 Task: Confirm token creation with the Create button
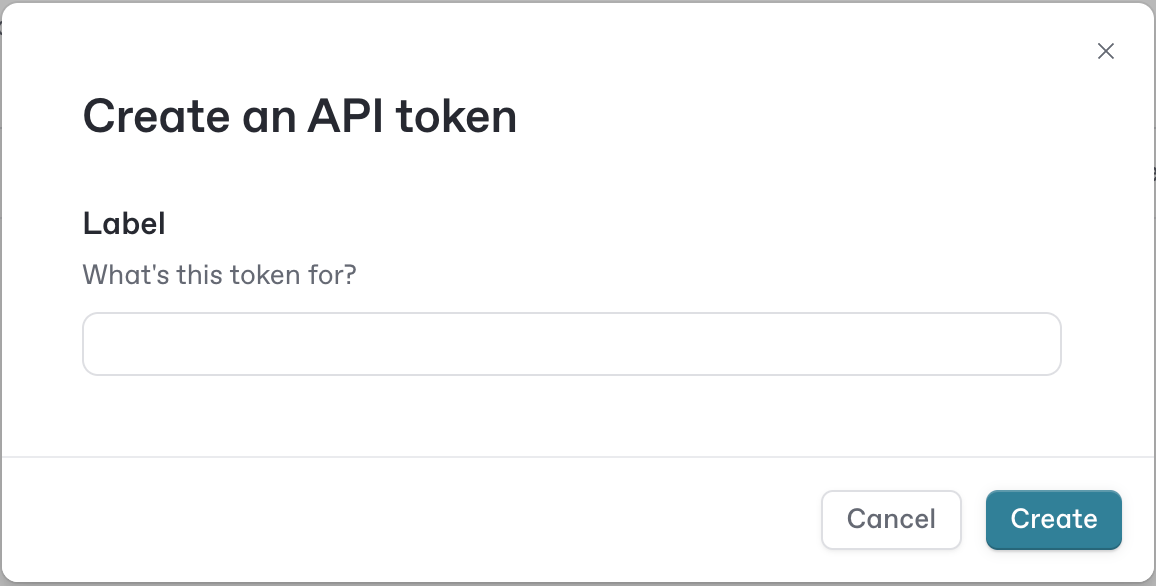[1053, 519]
